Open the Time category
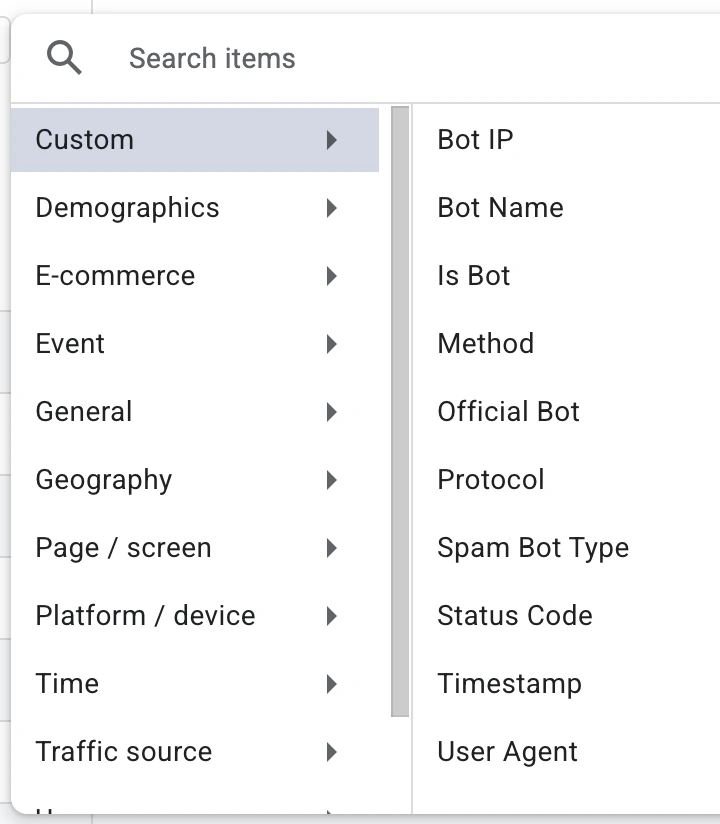 point(195,684)
